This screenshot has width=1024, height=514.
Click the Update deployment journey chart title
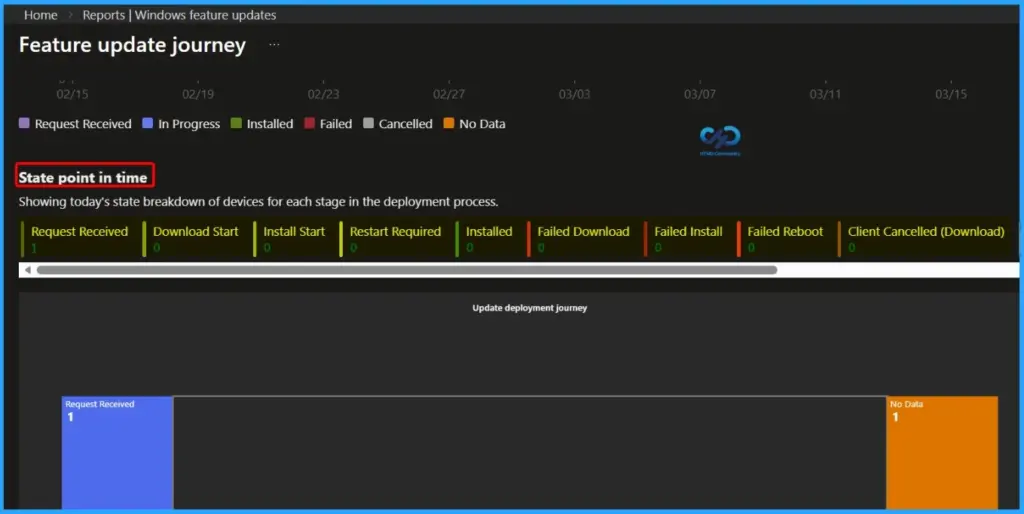[x=530, y=308]
